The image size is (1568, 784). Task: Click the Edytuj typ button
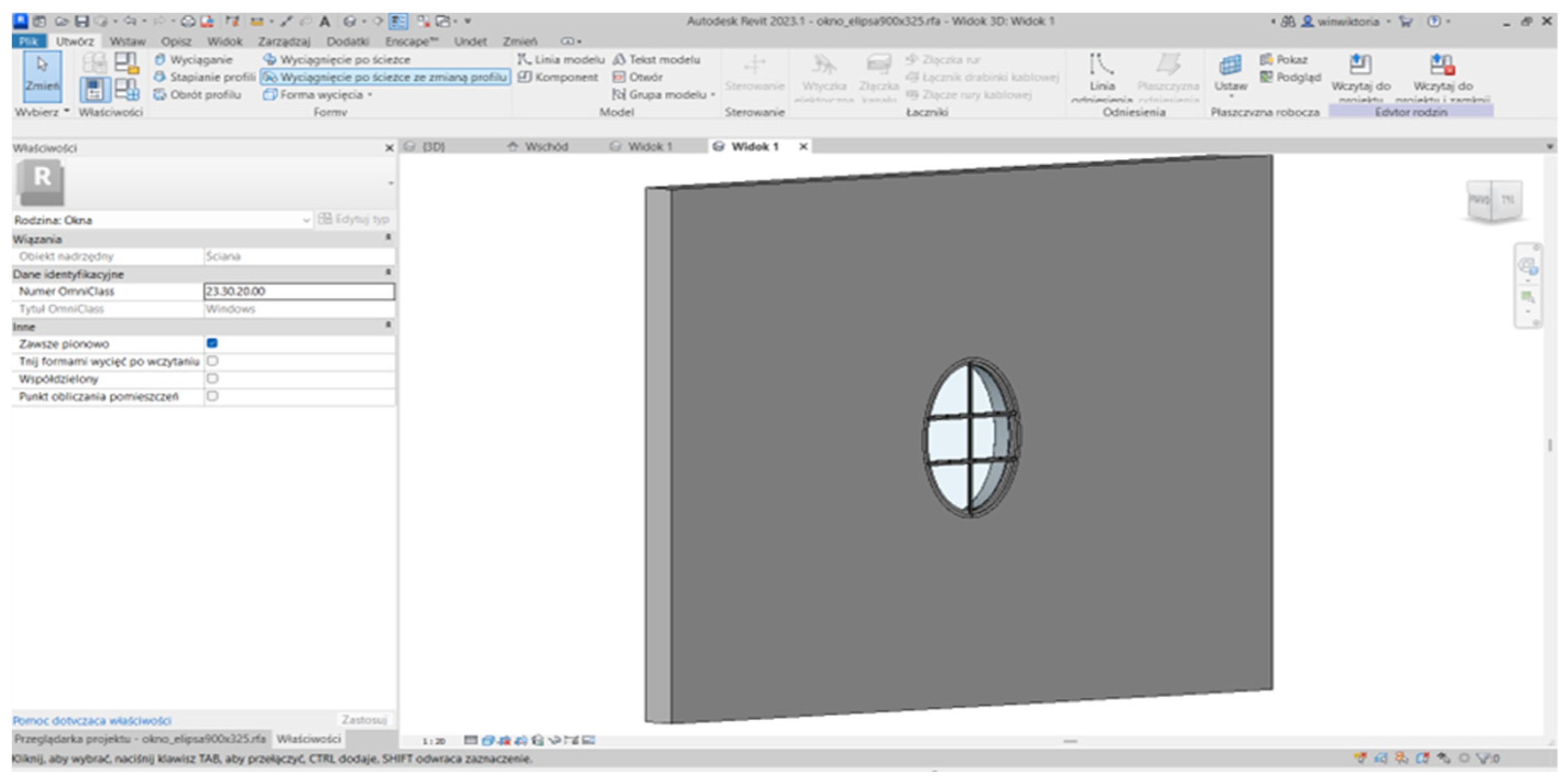point(354,220)
